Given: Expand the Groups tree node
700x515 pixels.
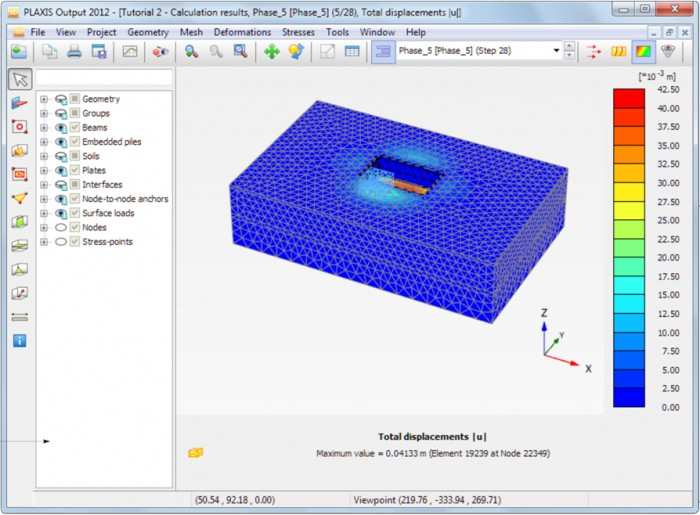Looking at the screenshot, I should pyautogui.click(x=44, y=113).
